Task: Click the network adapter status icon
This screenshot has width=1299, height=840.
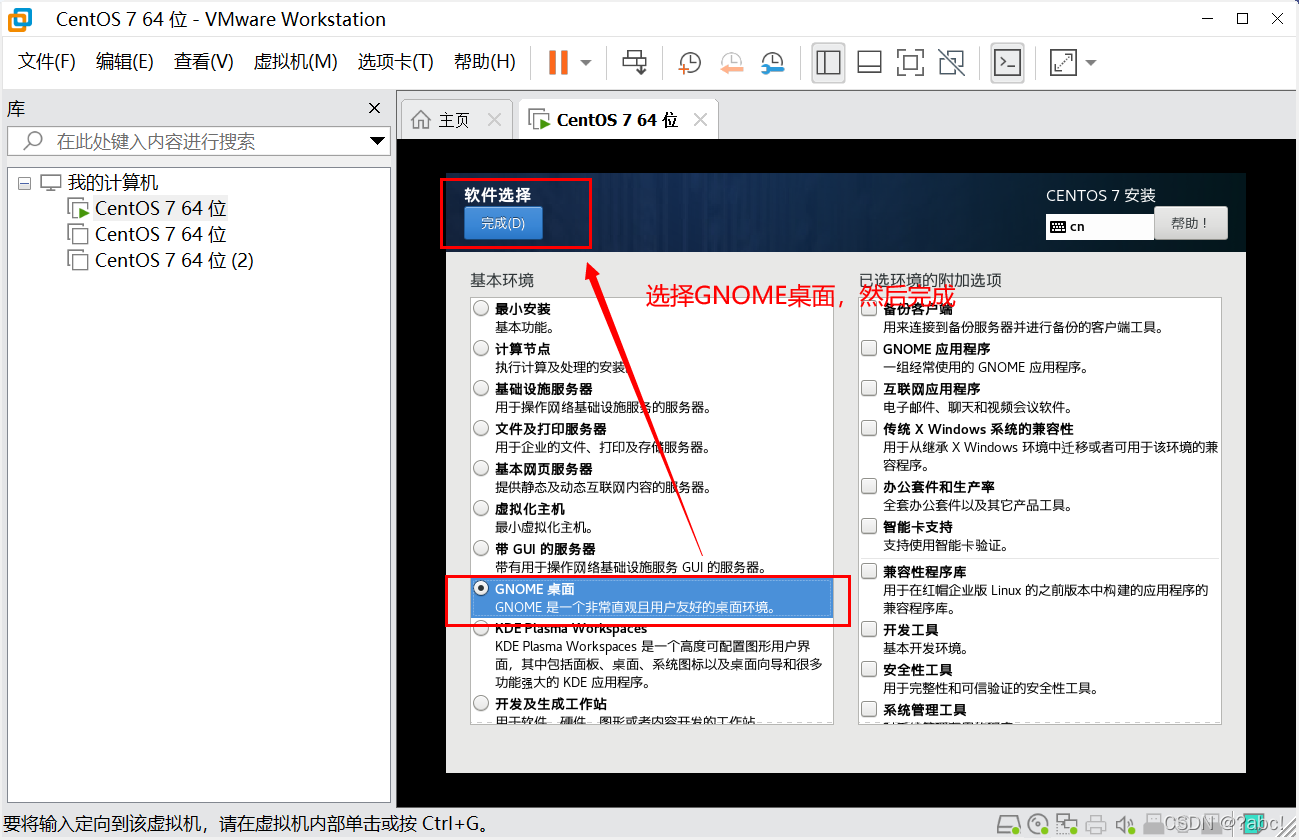Action: point(1068,825)
